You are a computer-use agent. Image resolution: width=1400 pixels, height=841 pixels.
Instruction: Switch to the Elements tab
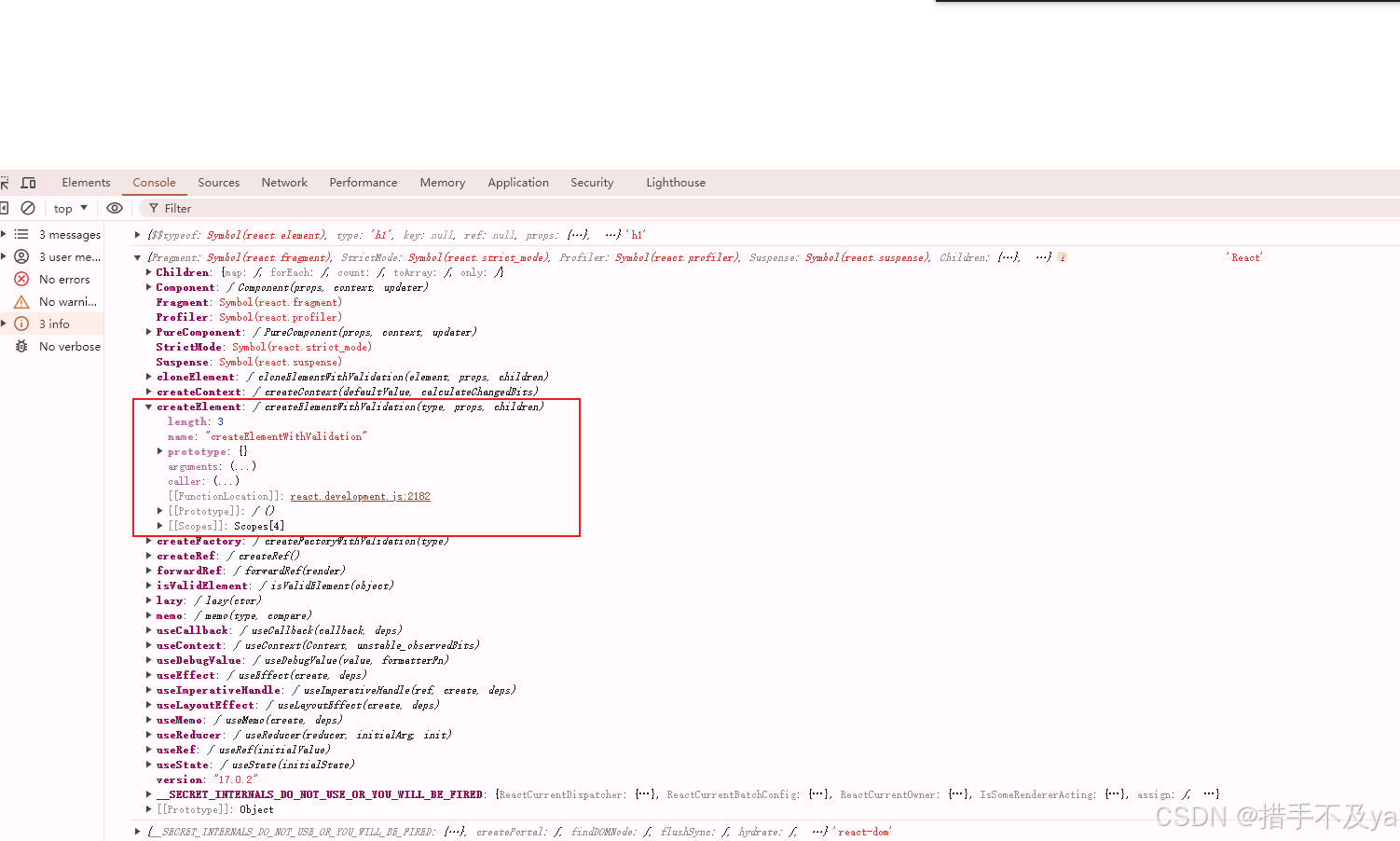click(x=86, y=183)
